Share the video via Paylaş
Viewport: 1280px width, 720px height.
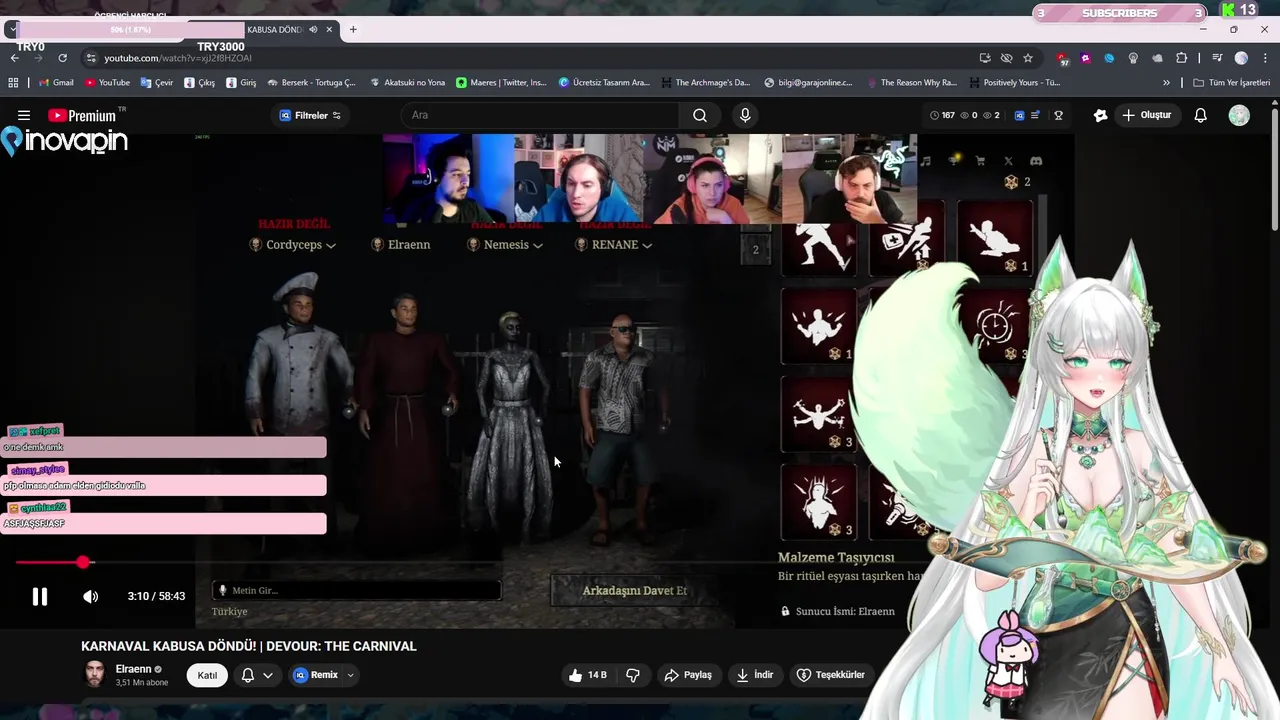point(688,675)
